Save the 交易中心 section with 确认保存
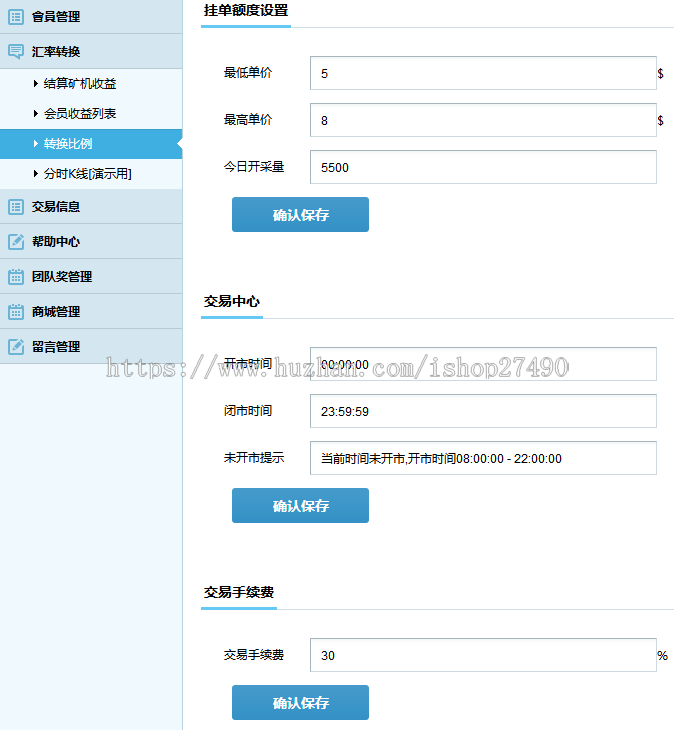 301,506
